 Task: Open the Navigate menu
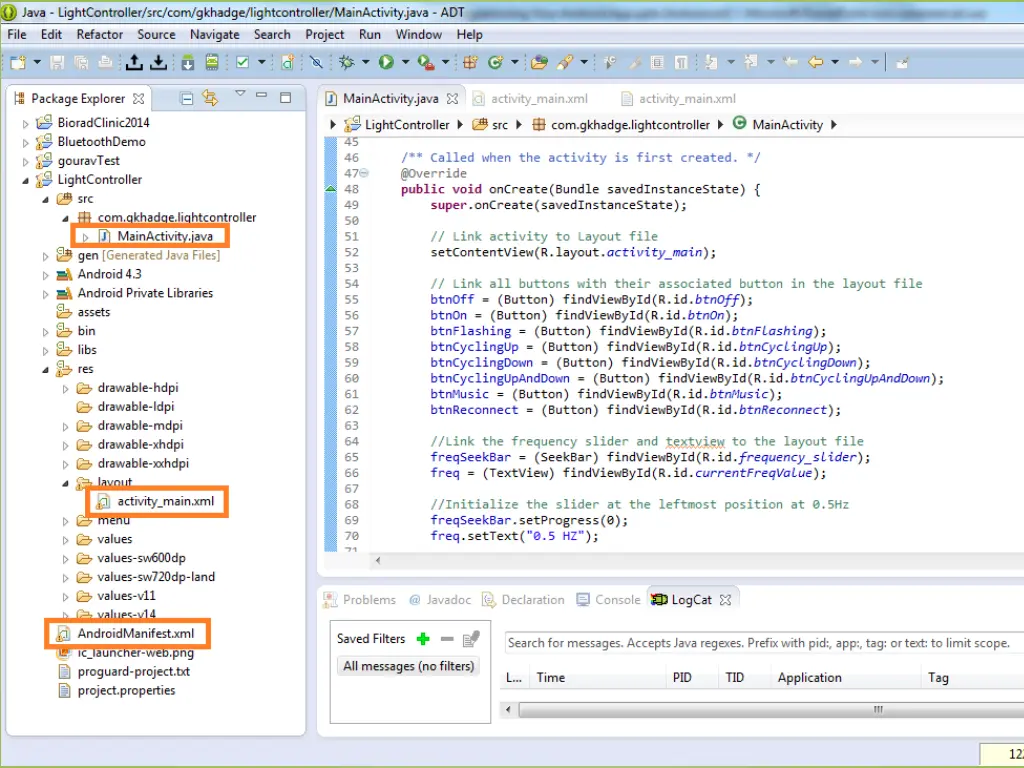point(215,35)
